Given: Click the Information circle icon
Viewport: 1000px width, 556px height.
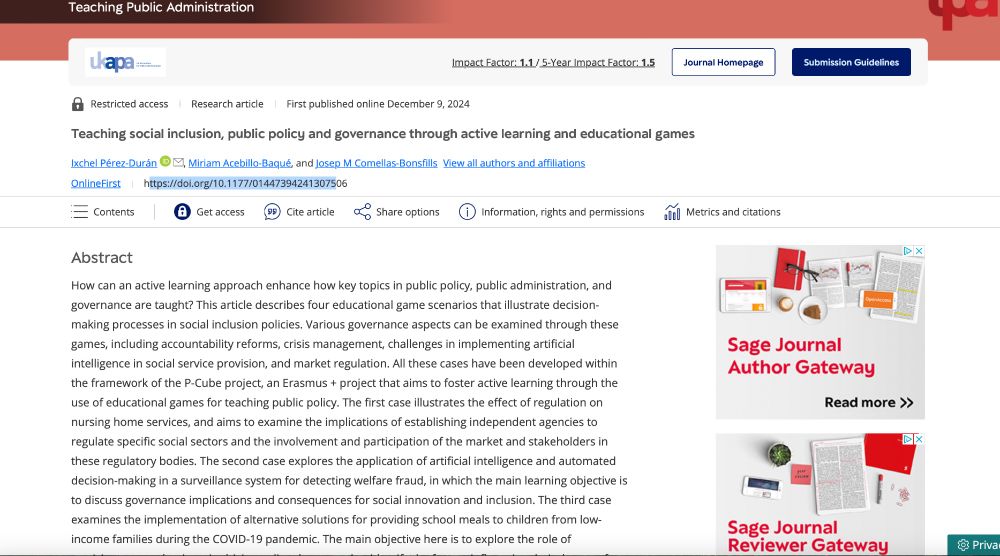Looking at the screenshot, I should click(x=467, y=212).
